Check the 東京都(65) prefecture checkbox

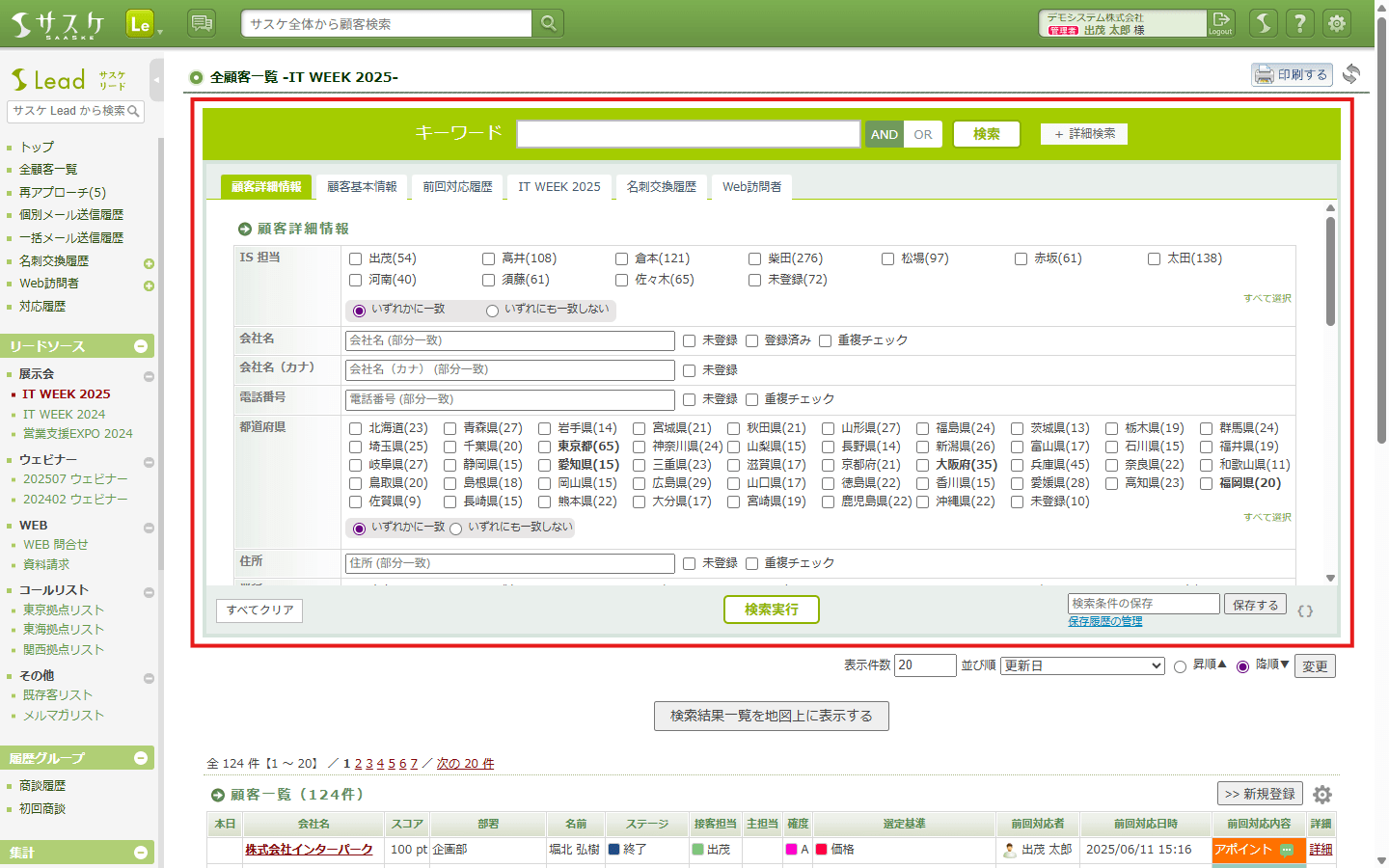click(545, 447)
